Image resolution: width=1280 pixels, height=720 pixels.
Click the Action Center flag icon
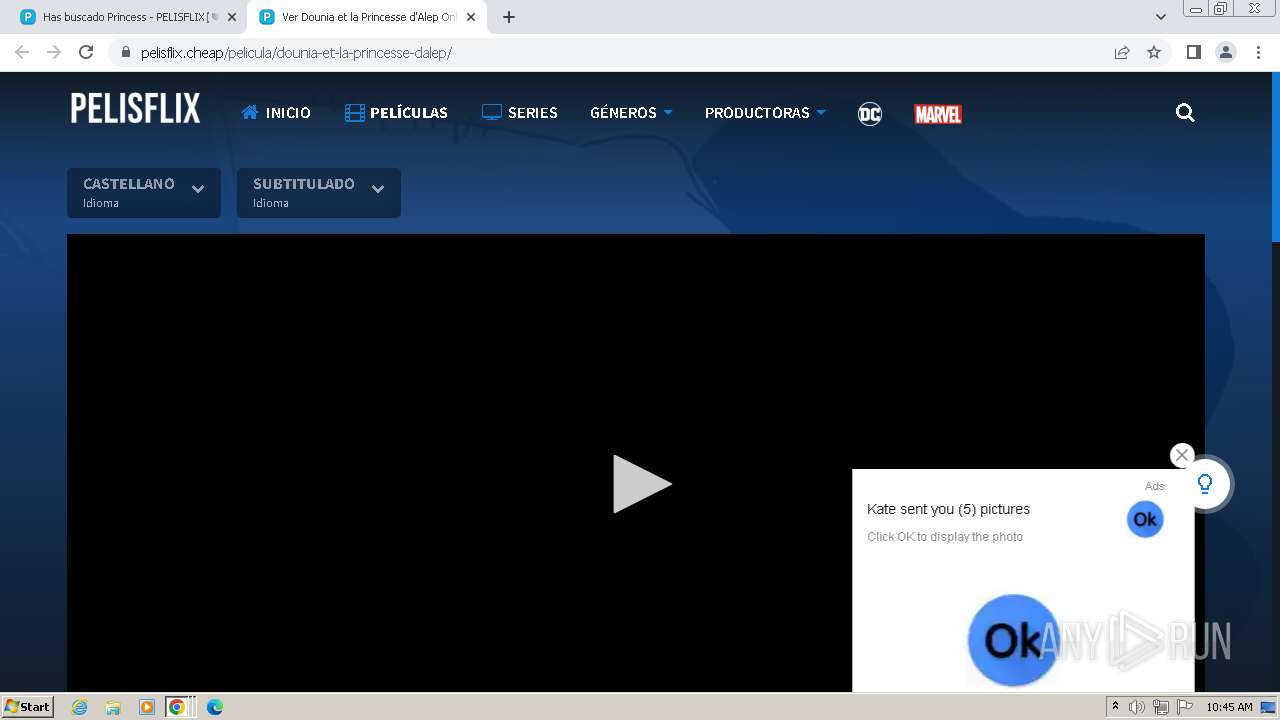(1185, 707)
